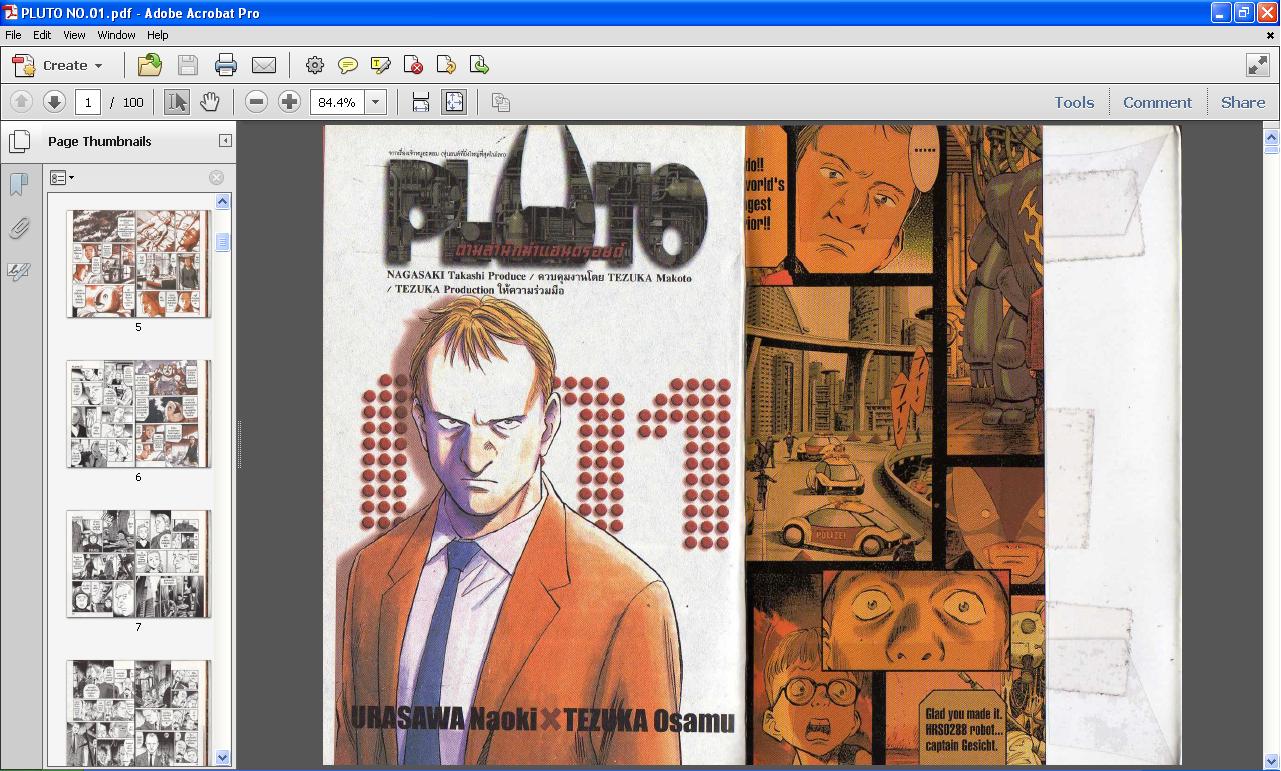Activate the Hand pan tool
The width and height of the screenshot is (1281, 771).
click(x=210, y=102)
